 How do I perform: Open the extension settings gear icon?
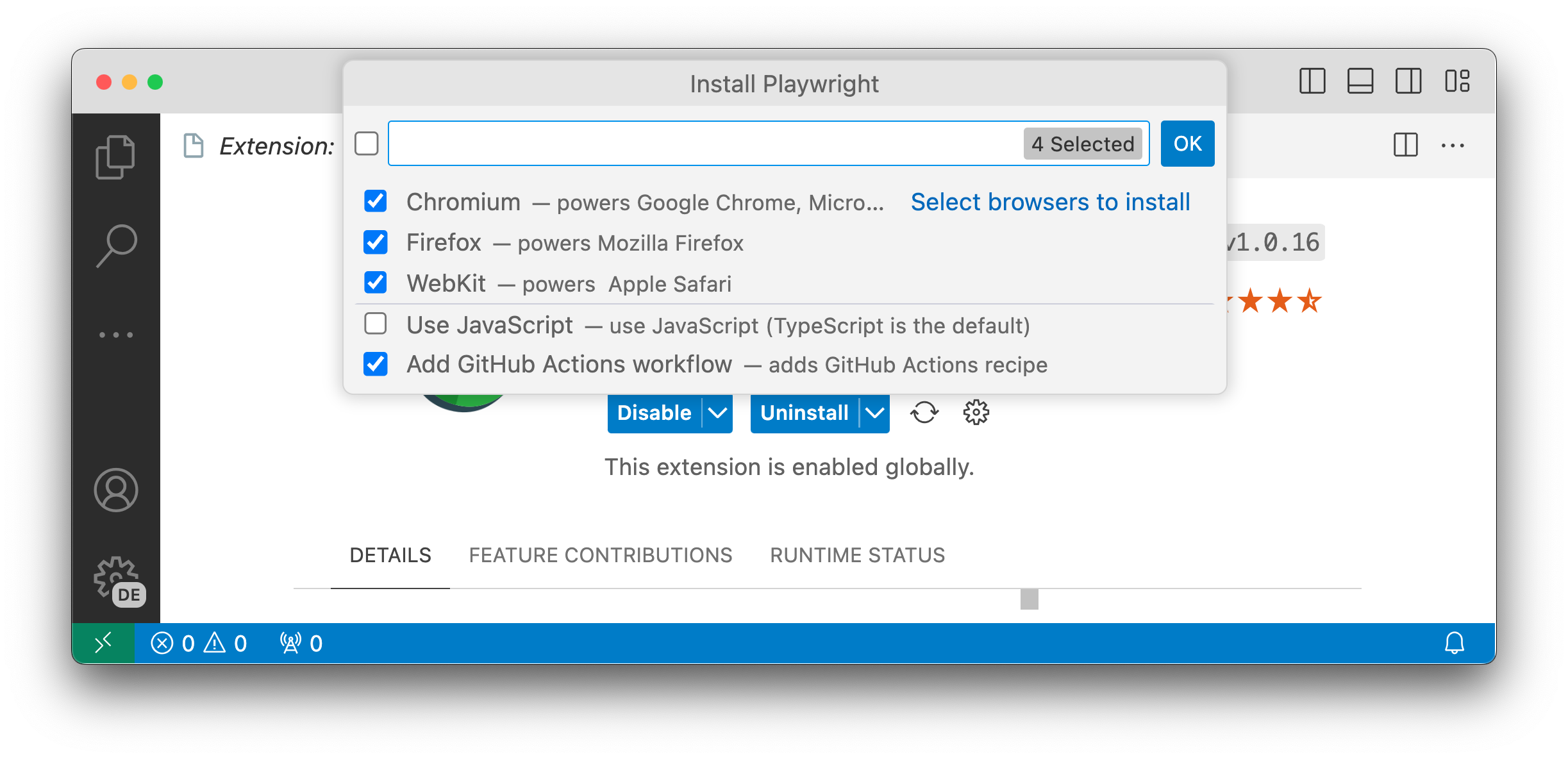(976, 413)
